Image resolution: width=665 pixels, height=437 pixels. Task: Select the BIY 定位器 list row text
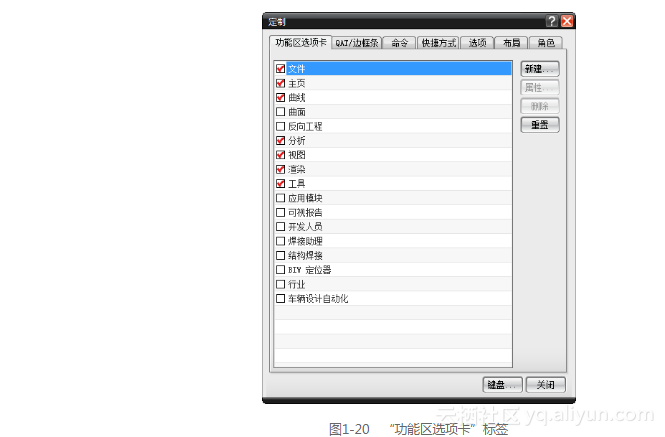click(310, 270)
